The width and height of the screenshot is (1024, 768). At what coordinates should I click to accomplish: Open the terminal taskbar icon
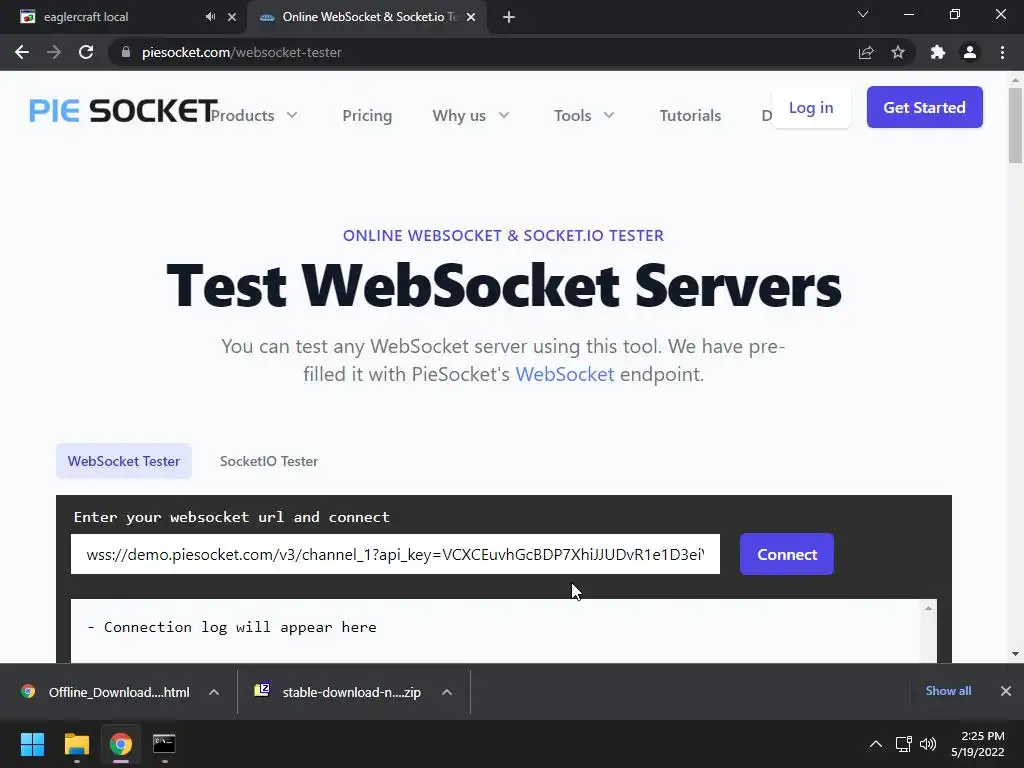click(x=164, y=744)
